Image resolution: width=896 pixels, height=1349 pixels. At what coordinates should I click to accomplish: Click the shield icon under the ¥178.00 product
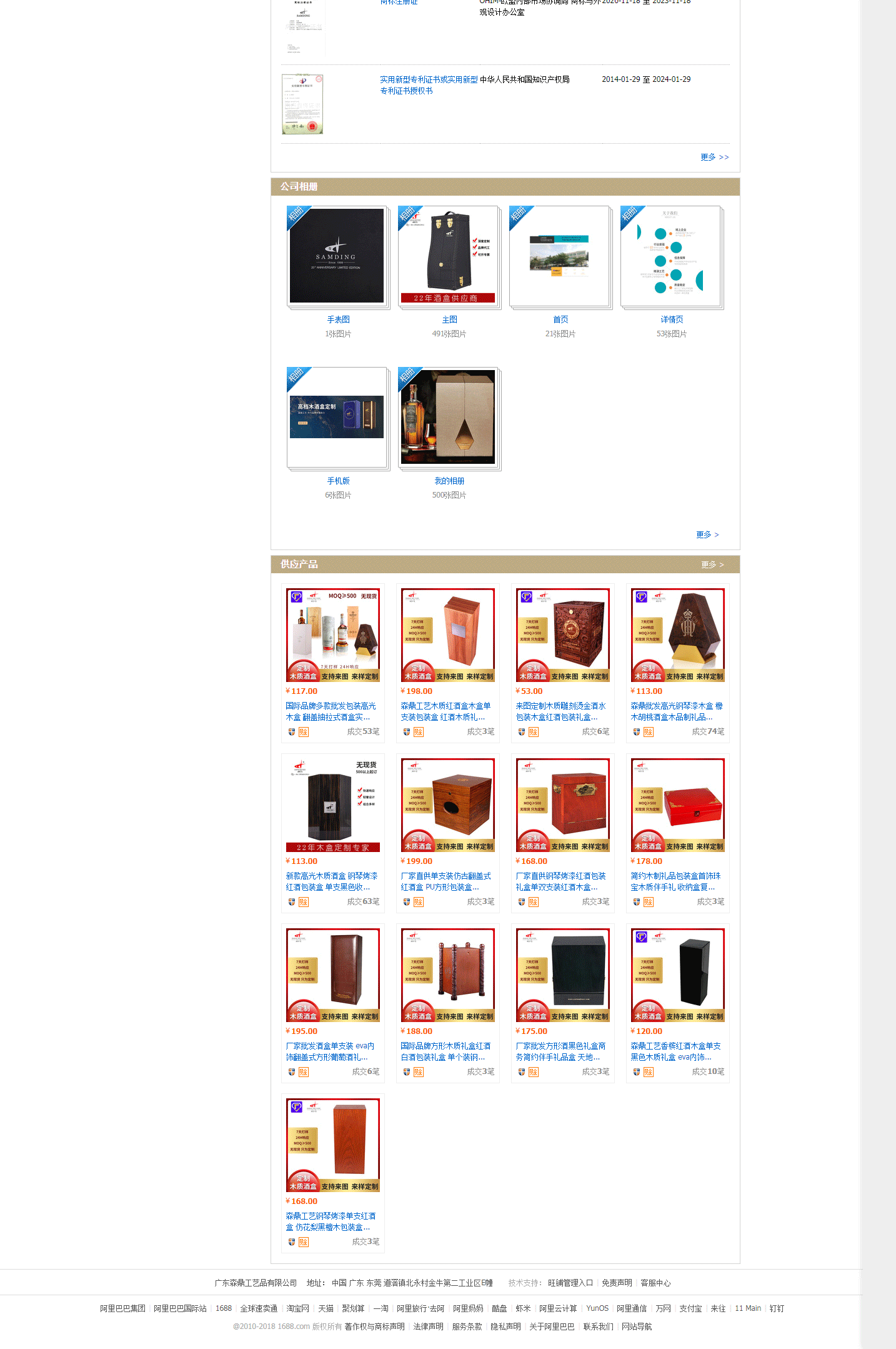[637, 902]
